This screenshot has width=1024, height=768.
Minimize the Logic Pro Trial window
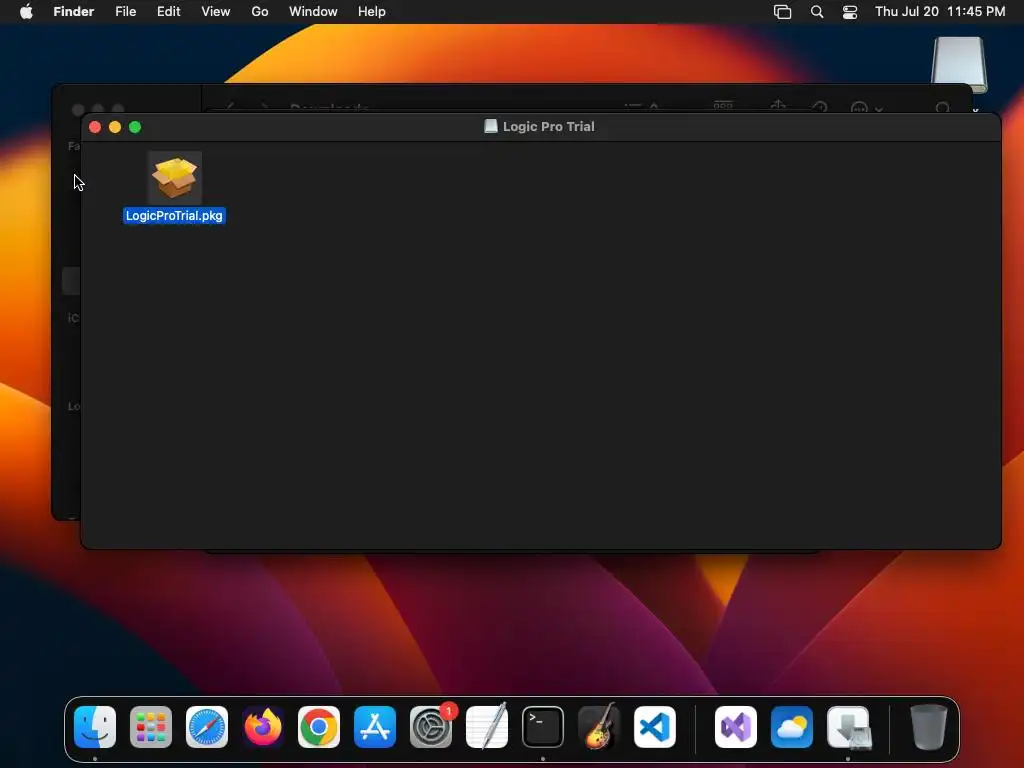(115, 127)
